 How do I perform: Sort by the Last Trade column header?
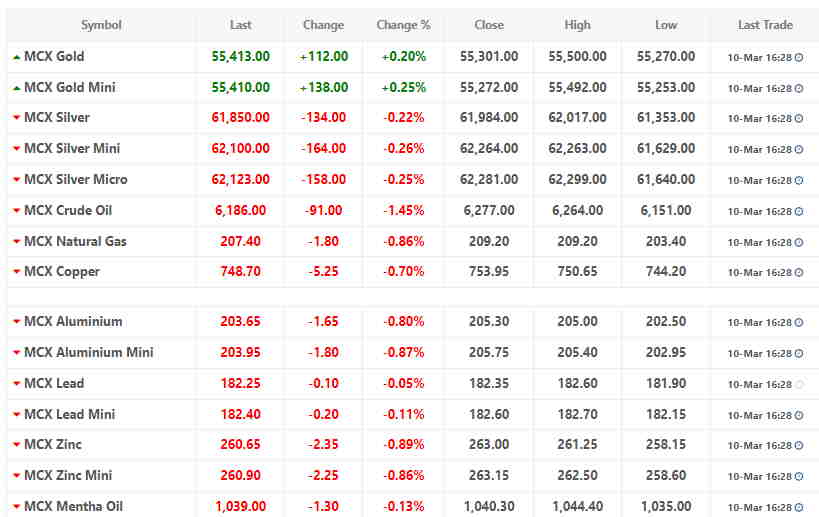pyautogui.click(x=765, y=25)
